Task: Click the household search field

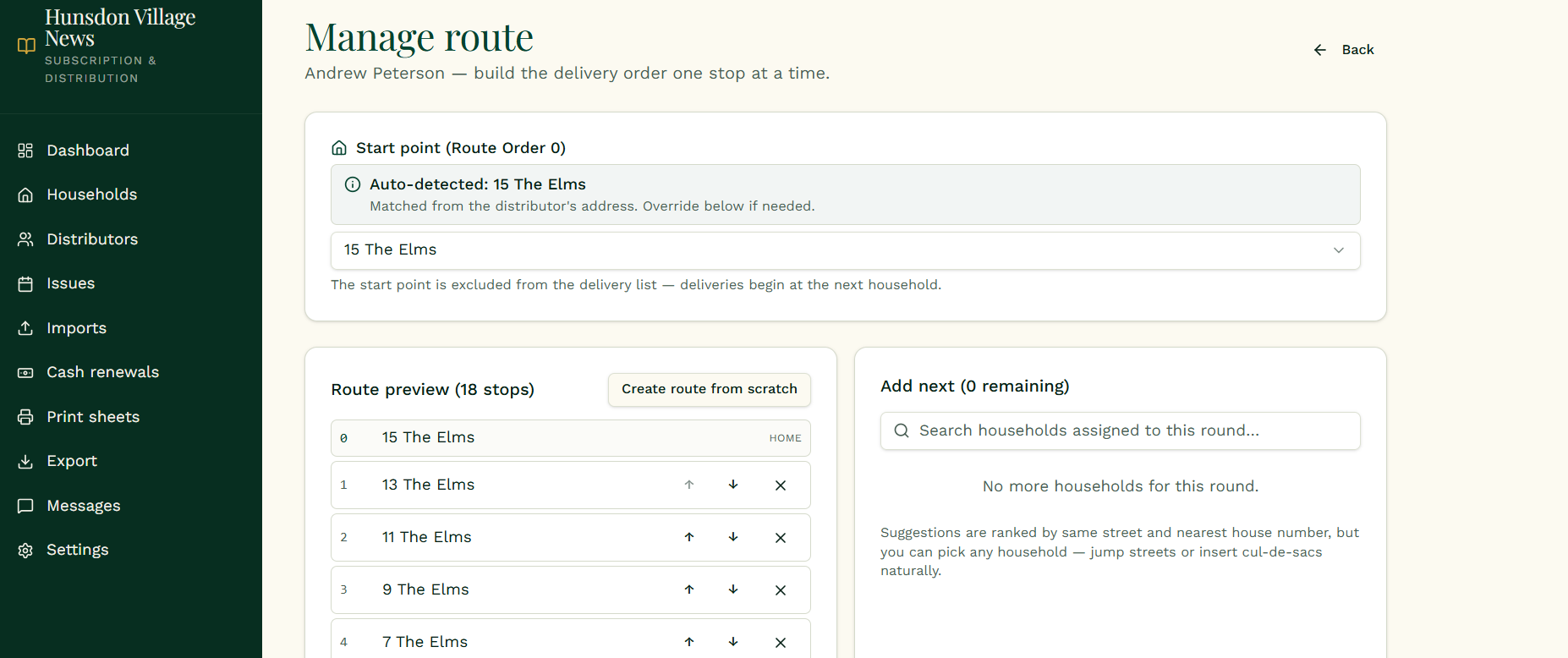Action: [x=1120, y=430]
